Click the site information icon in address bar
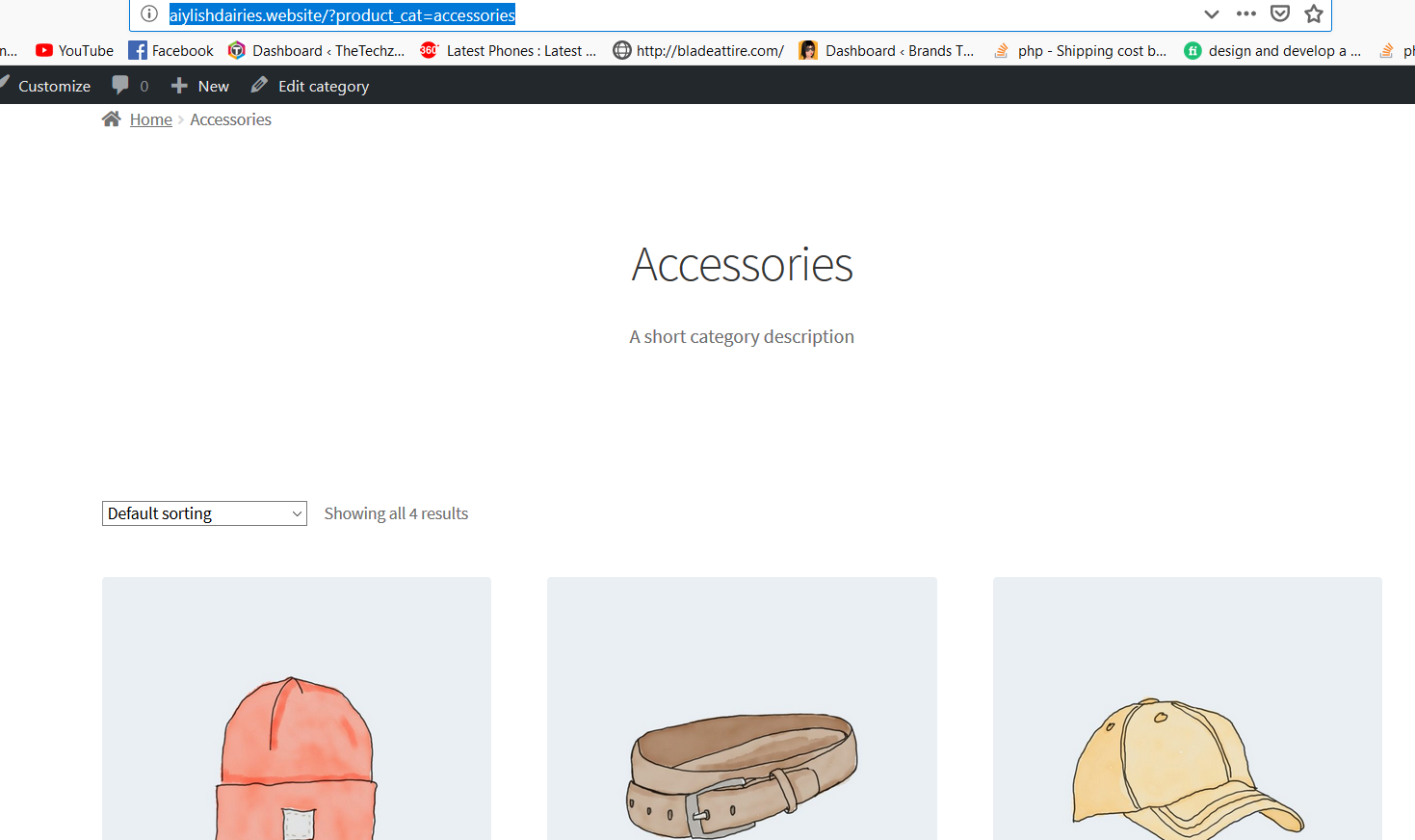Image resolution: width=1415 pixels, height=840 pixels. tap(149, 14)
